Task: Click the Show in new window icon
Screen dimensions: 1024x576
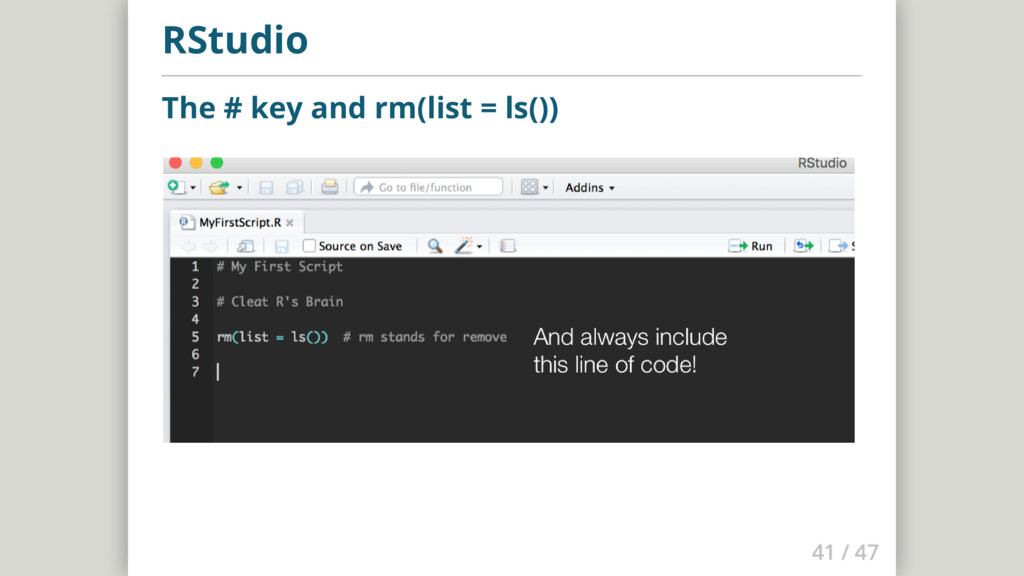Action: tap(246, 246)
